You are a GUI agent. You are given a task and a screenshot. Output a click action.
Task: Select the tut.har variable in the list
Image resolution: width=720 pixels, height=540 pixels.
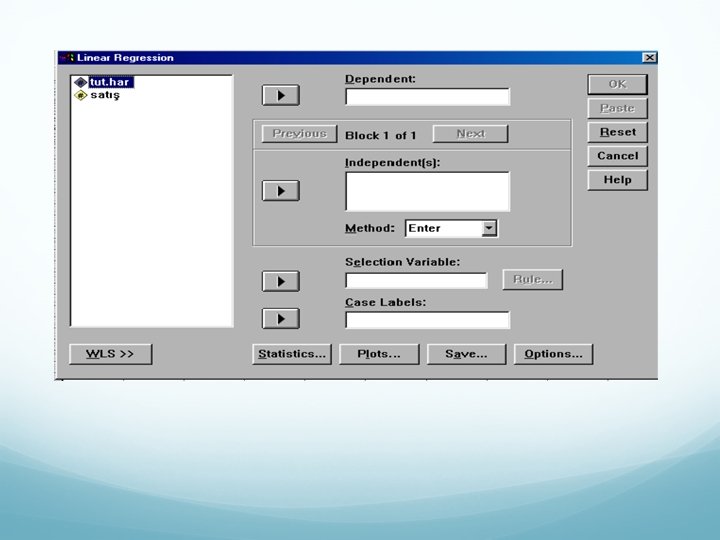tap(111, 82)
